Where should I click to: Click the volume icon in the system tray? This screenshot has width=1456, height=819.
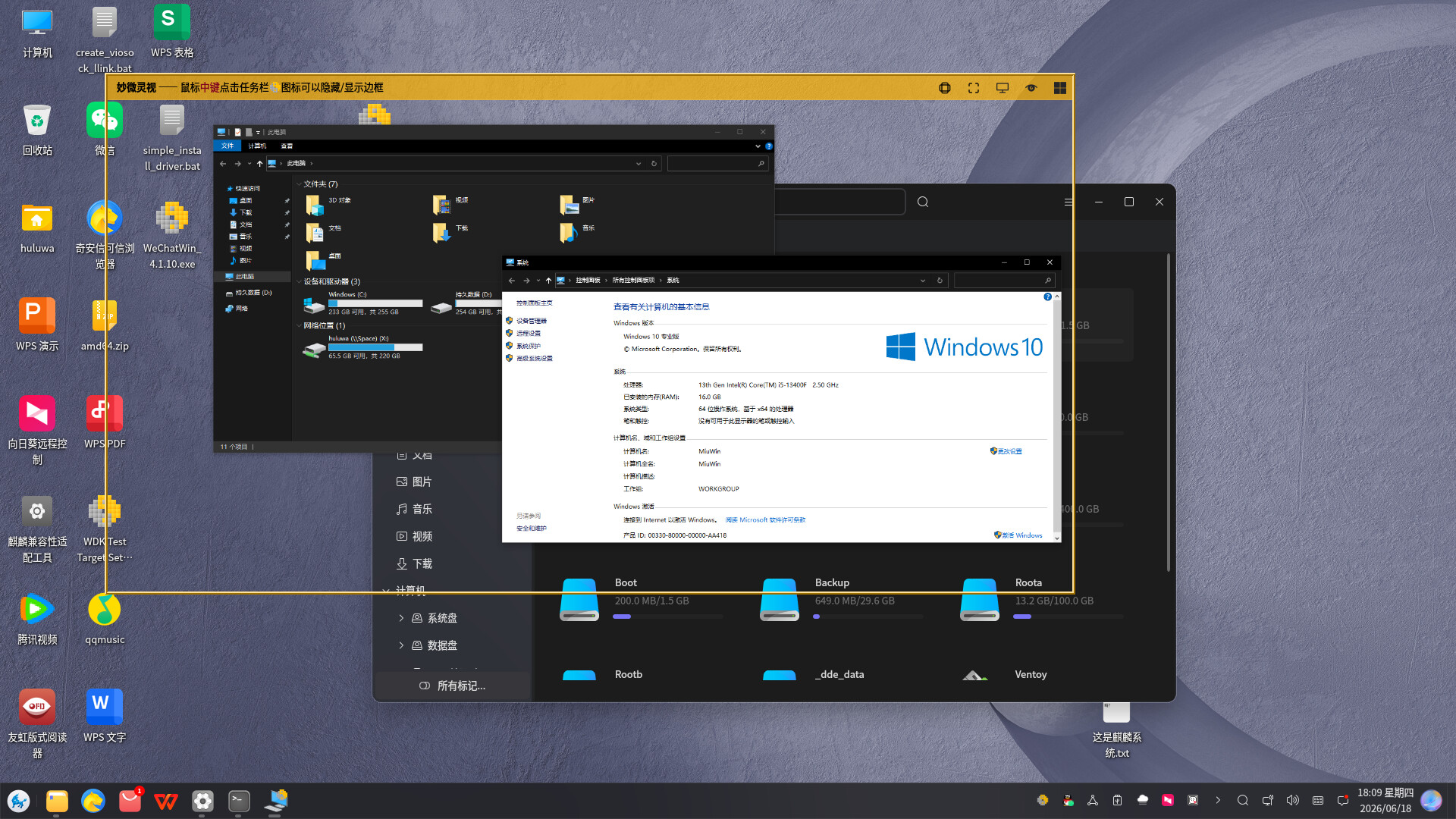[1292, 800]
